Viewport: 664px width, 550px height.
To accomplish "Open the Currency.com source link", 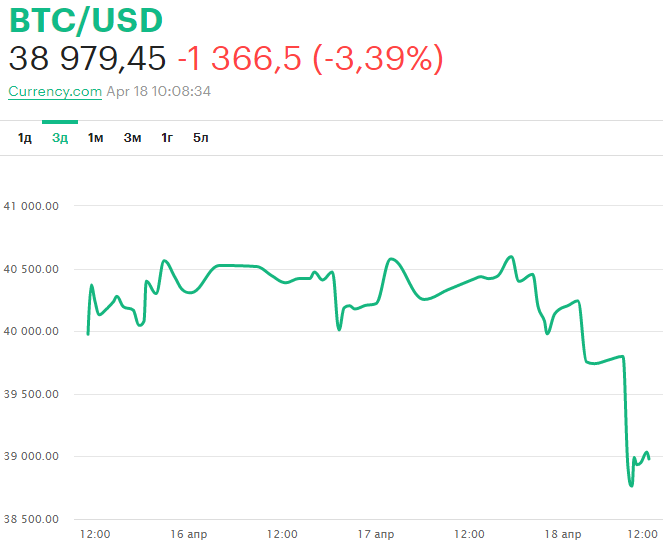I will coord(55,91).
